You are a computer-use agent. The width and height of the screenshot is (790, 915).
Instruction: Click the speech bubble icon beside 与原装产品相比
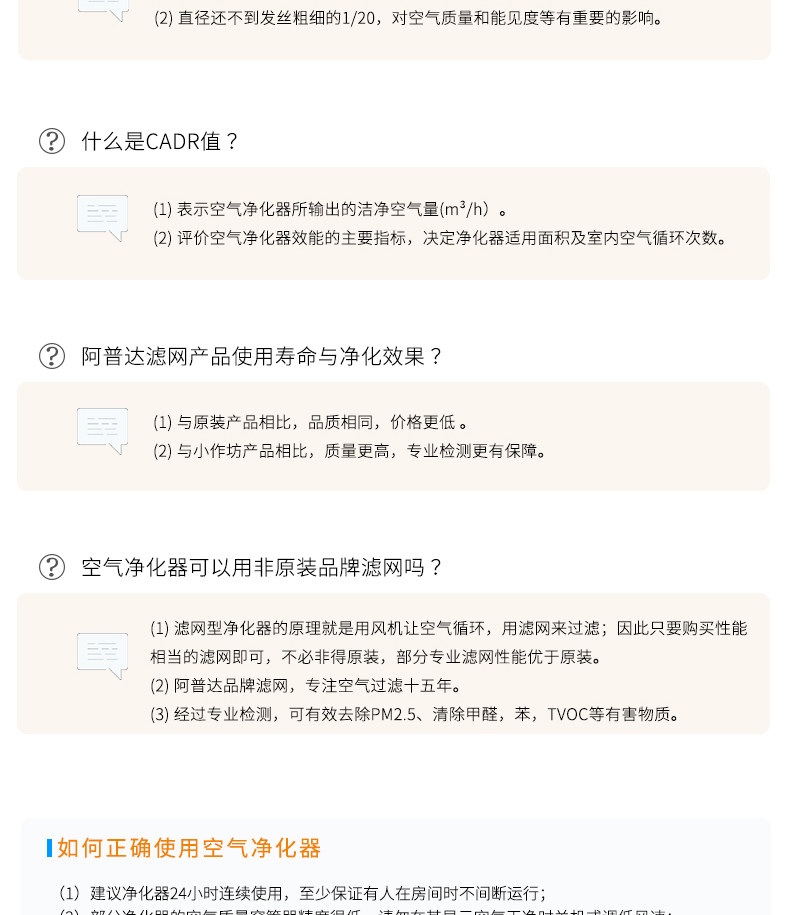pos(102,431)
